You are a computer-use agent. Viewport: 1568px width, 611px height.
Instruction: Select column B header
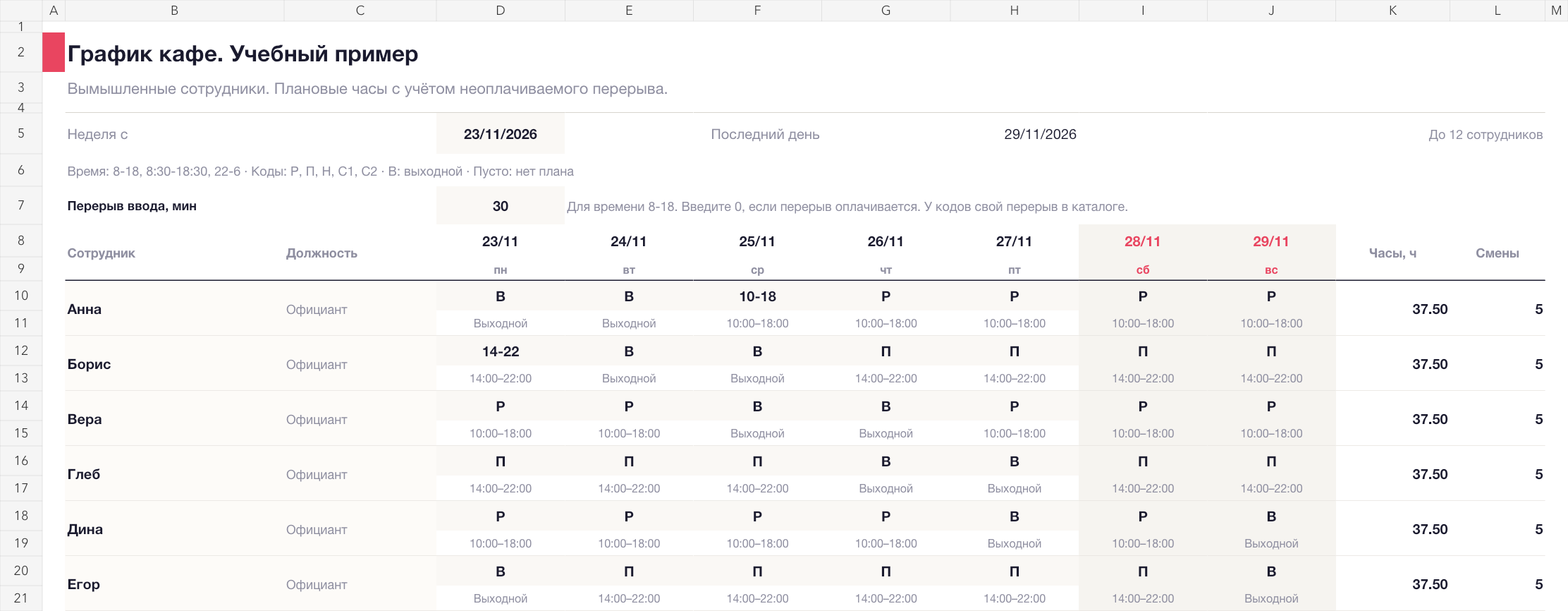174,10
